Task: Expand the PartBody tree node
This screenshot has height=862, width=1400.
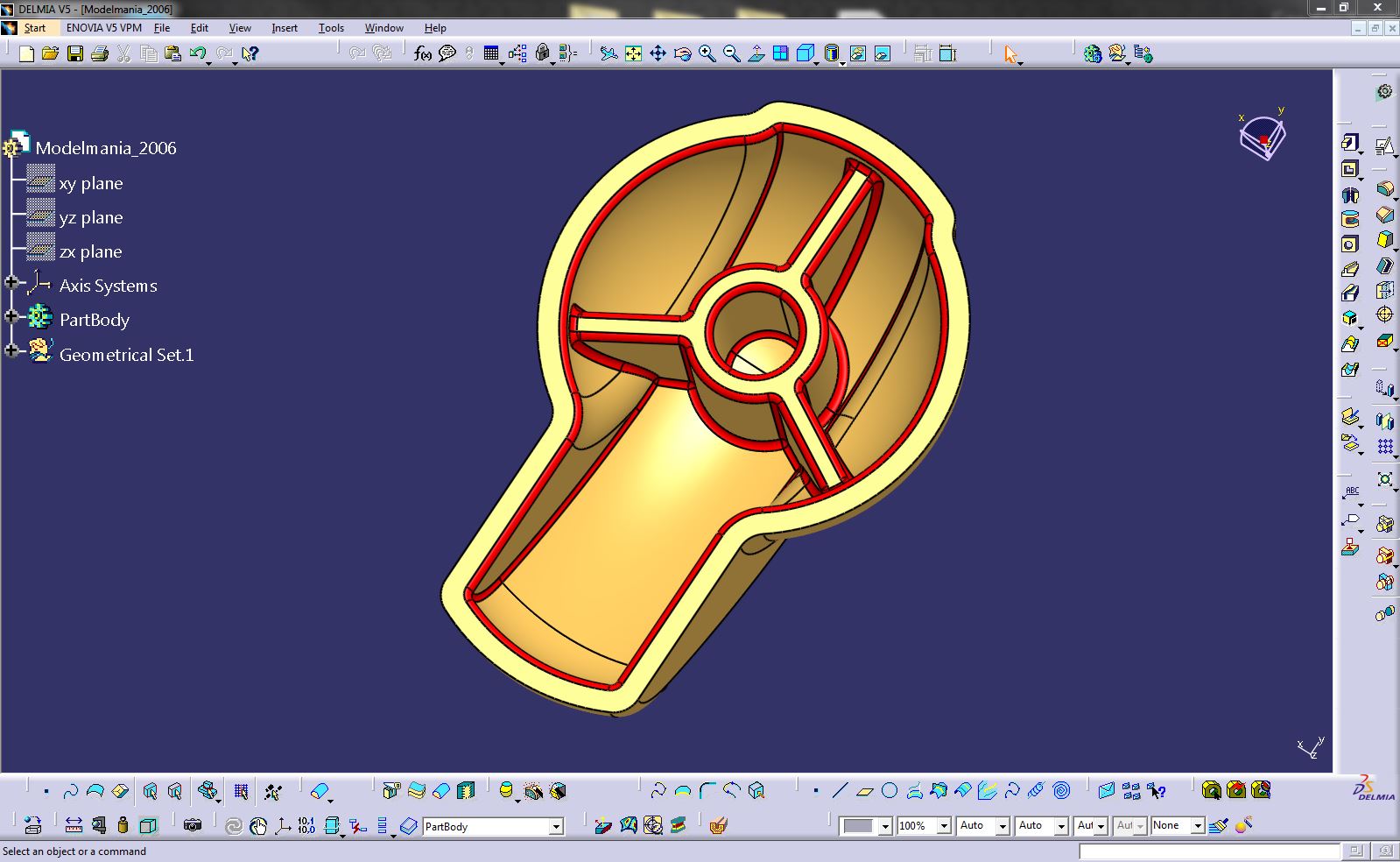Action: (11, 316)
